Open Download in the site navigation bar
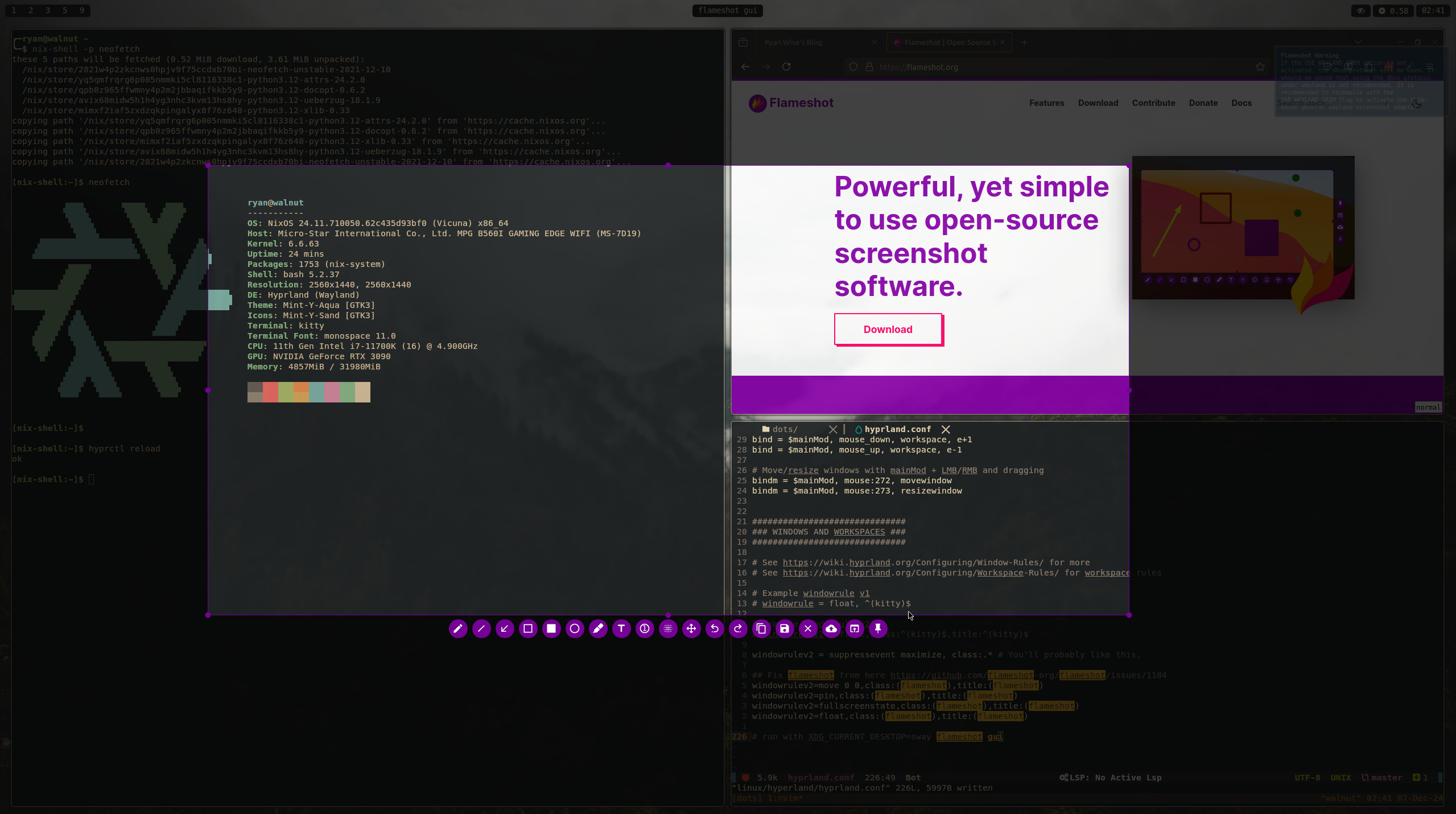 (1098, 102)
